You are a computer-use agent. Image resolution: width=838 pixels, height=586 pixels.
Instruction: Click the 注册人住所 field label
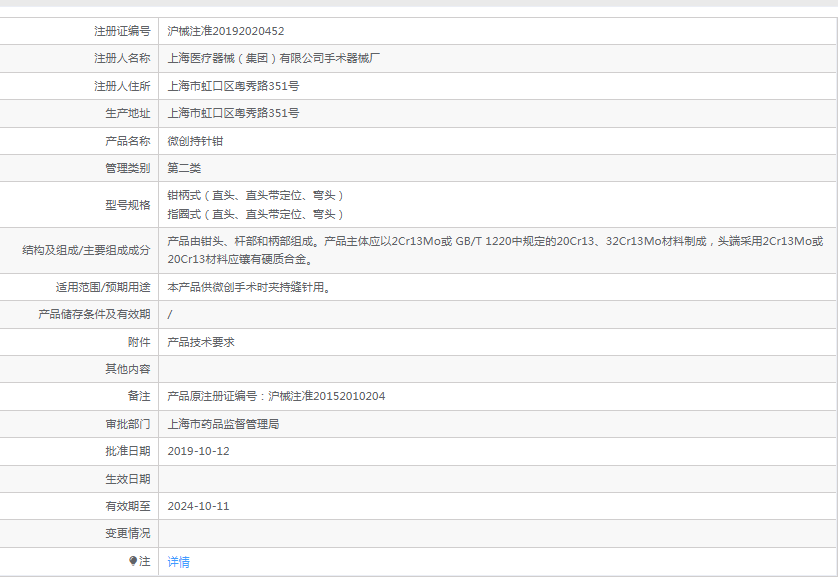pyautogui.click(x=122, y=86)
